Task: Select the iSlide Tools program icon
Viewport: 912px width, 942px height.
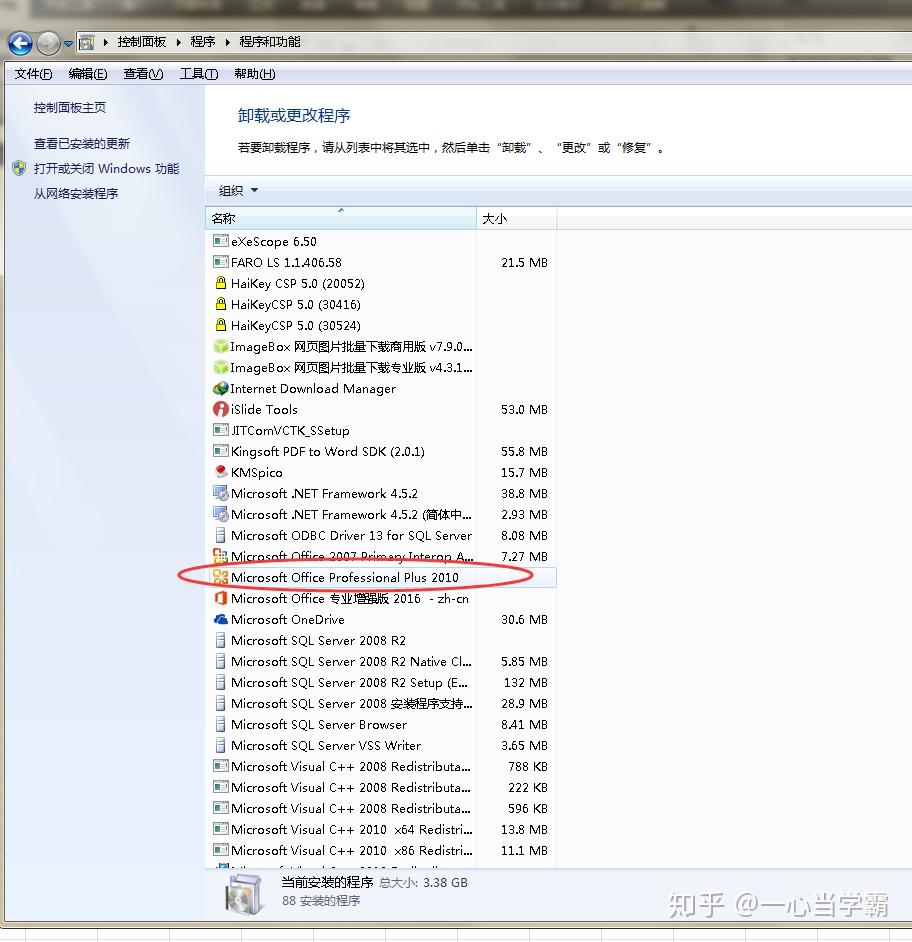Action: [220, 409]
